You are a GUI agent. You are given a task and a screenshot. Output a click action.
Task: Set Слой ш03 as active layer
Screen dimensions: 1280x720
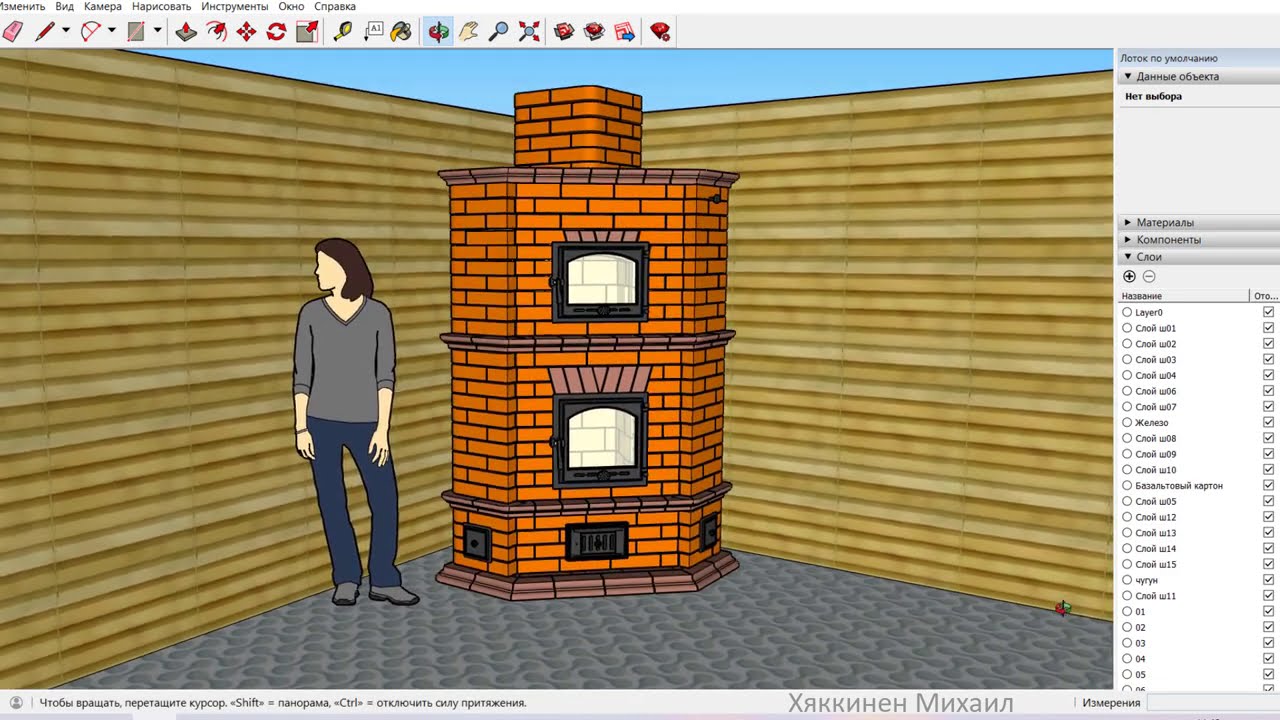1127,359
